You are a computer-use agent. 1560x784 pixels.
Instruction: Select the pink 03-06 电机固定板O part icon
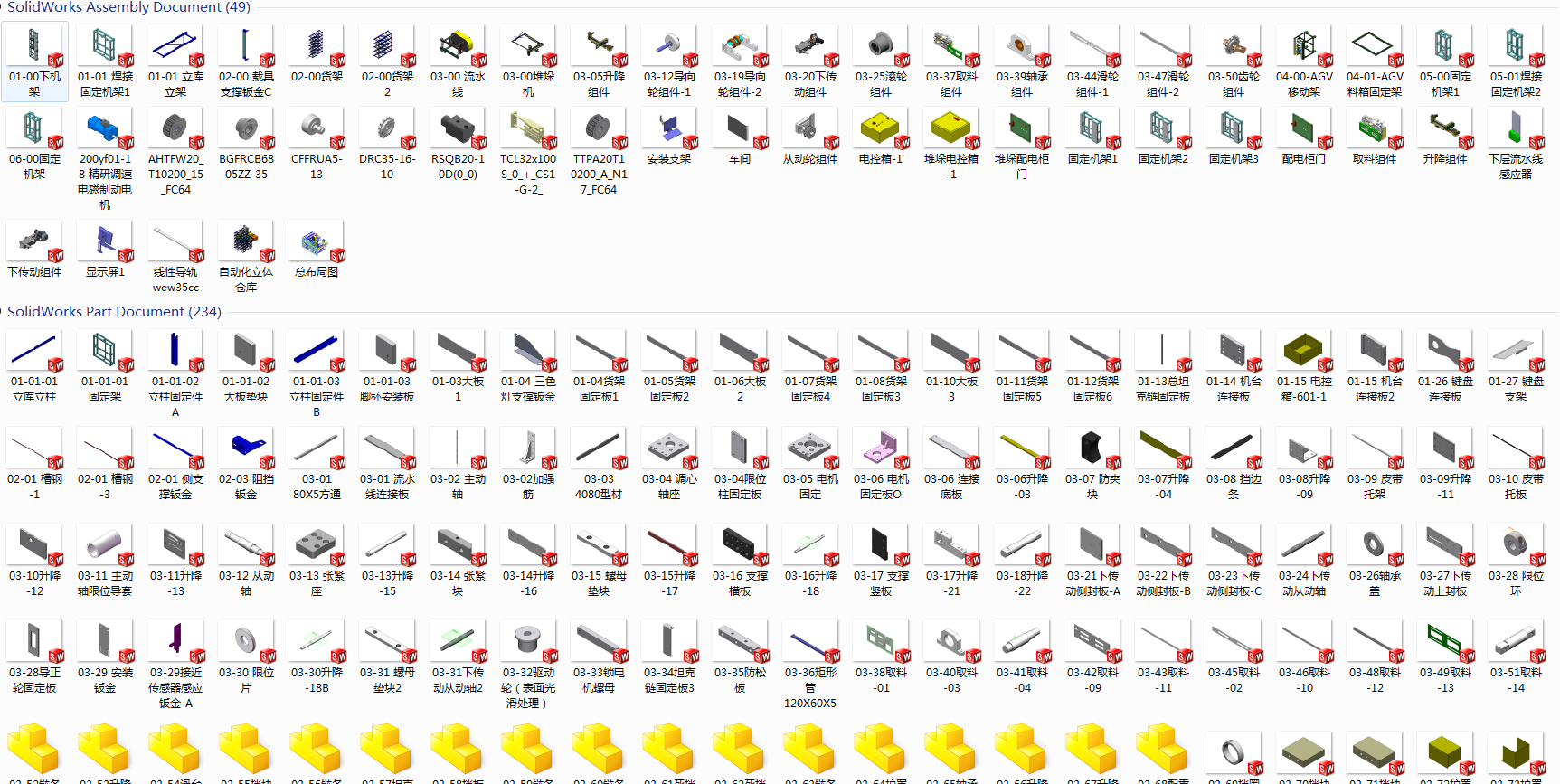pos(881,448)
